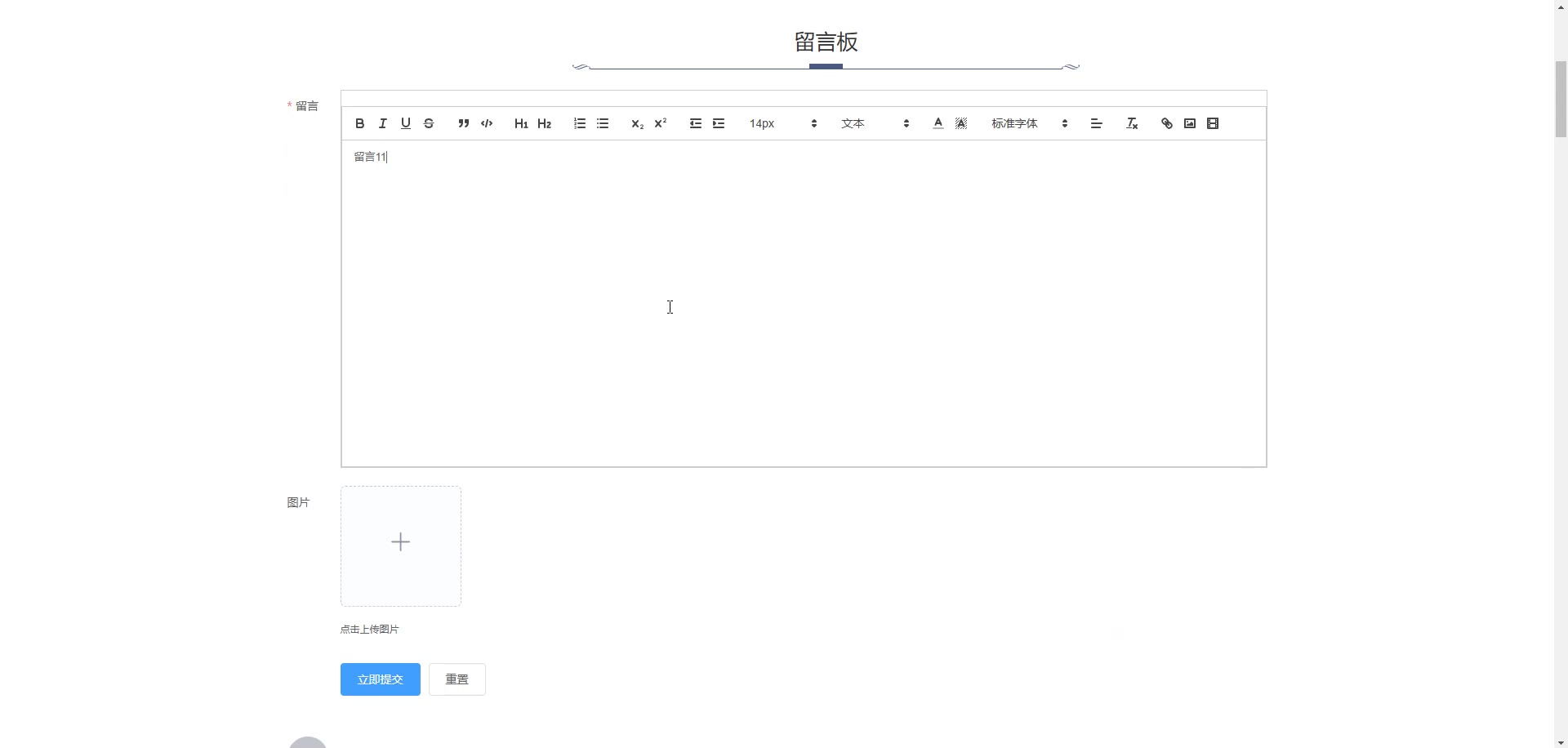1568x748 pixels.
Task: Toggle bold formatting
Action: [359, 123]
